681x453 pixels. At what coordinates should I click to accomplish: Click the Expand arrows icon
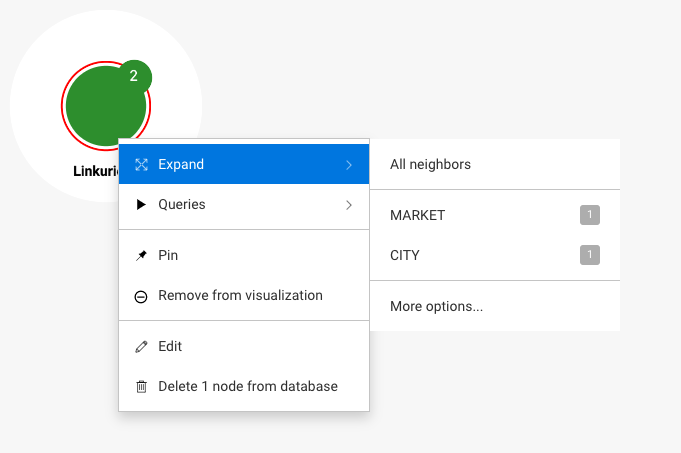(x=141, y=165)
